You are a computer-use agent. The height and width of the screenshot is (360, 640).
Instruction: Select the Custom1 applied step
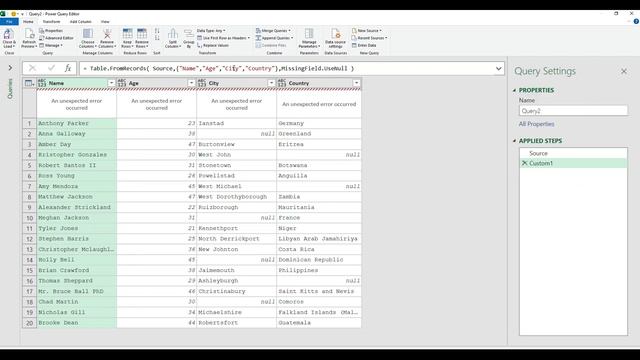[573, 163]
